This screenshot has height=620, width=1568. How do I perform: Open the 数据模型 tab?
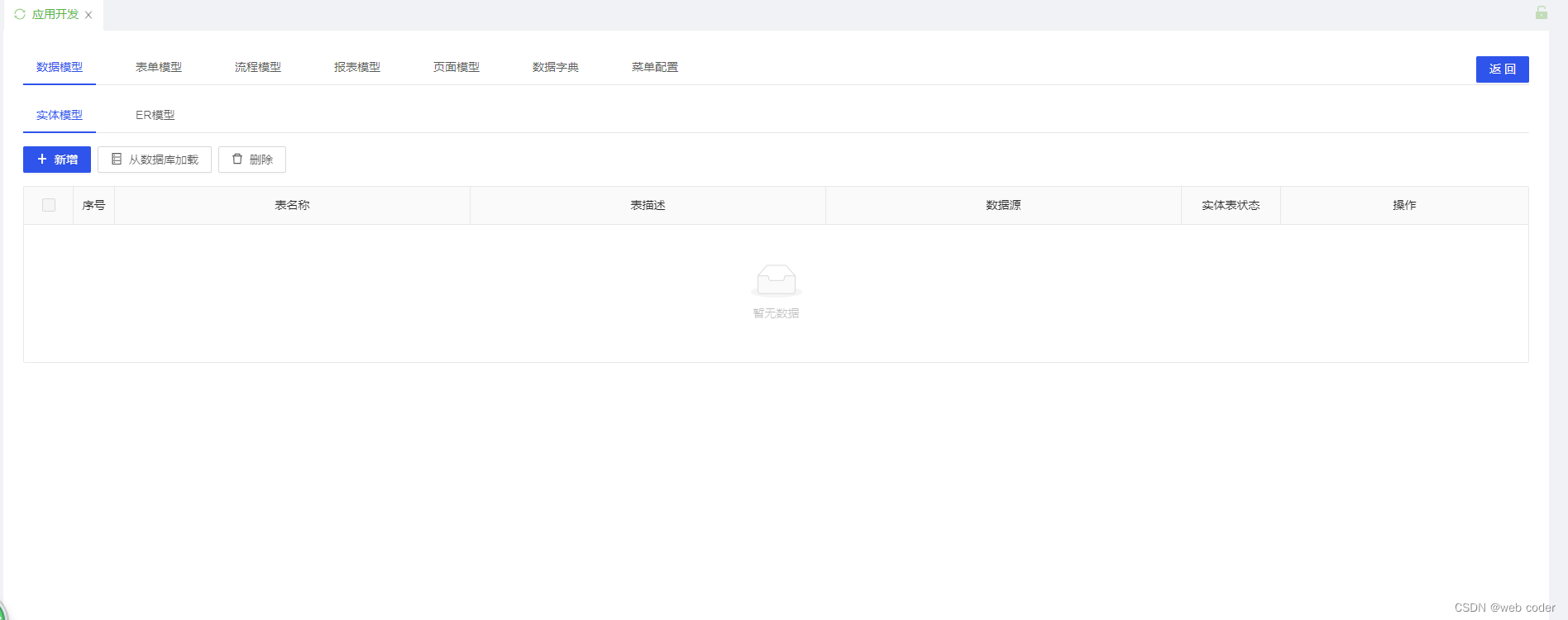[60, 67]
